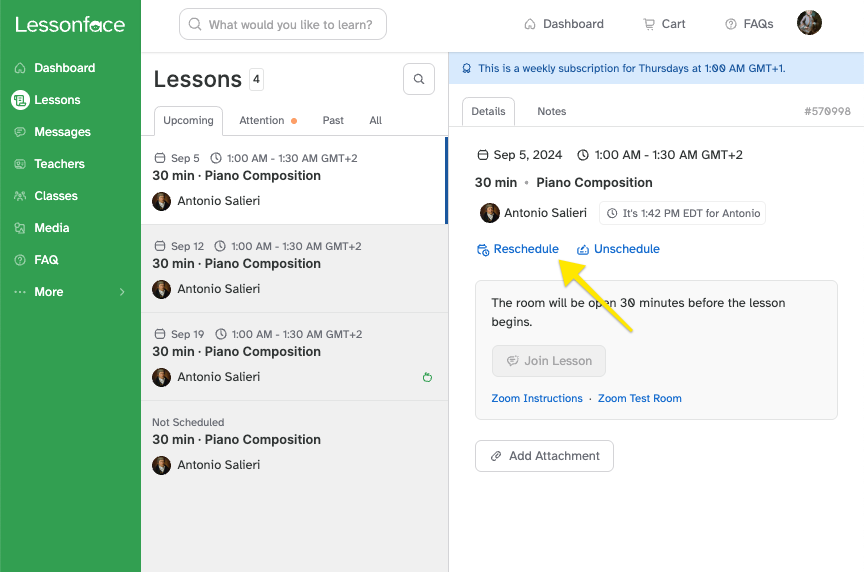
Task: Open the lessons search magnifier button
Action: (x=419, y=79)
